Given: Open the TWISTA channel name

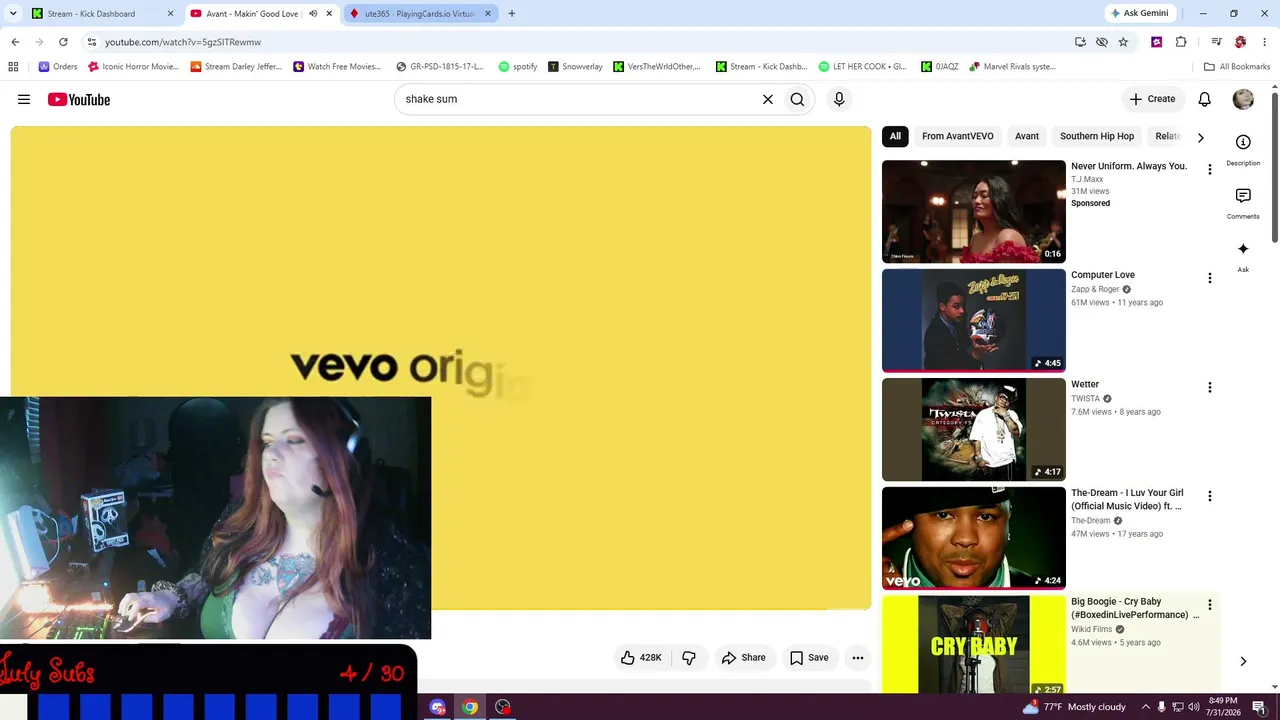Looking at the screenshot, I should point(1085,398).
